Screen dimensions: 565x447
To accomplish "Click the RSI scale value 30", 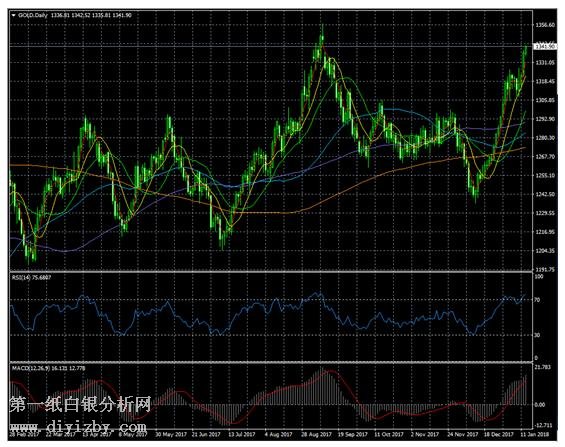I will pyautogui.click(x=537, y=335).
